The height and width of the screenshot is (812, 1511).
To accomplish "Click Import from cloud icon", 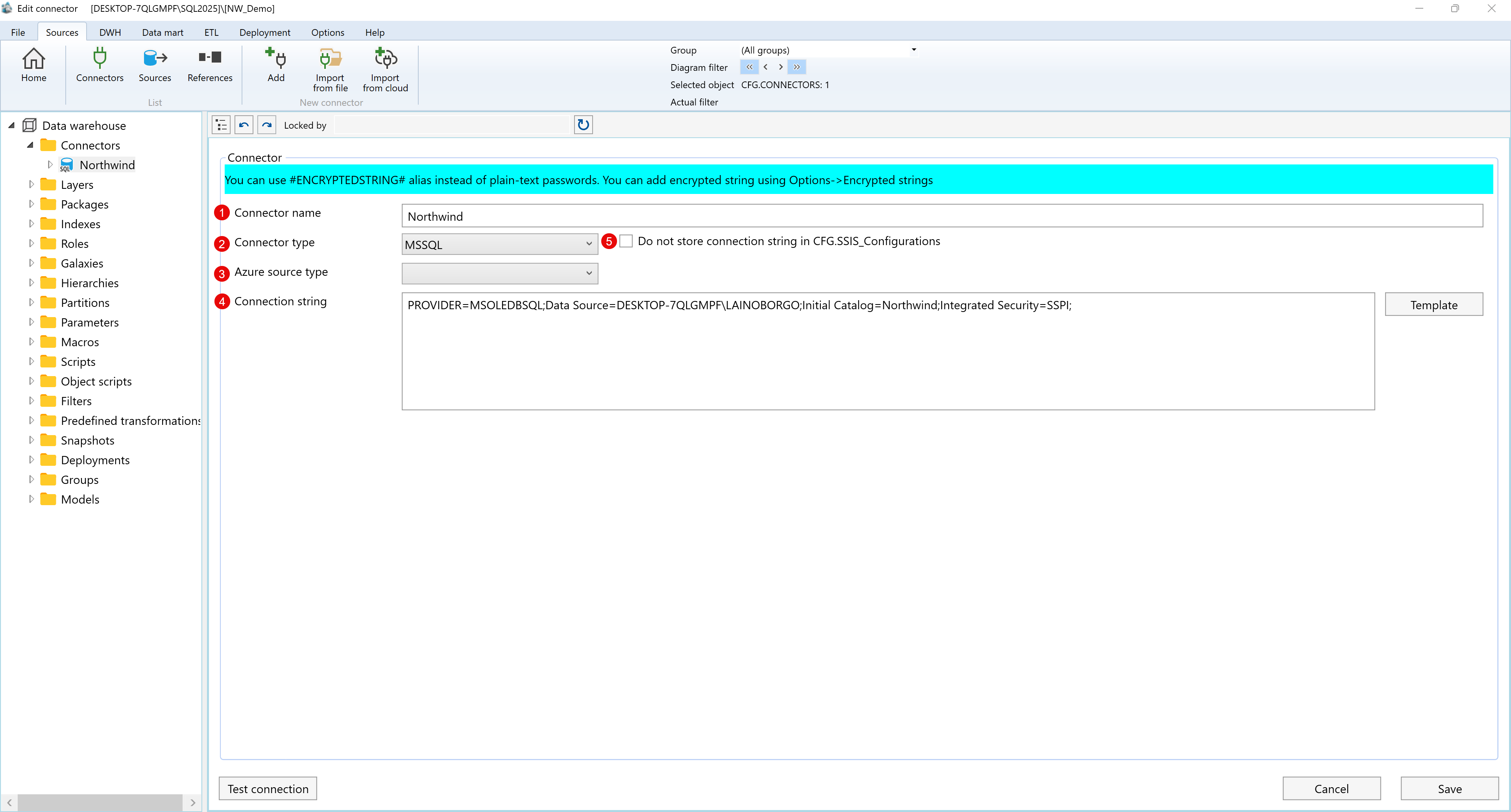I will [x=385, y=69].
